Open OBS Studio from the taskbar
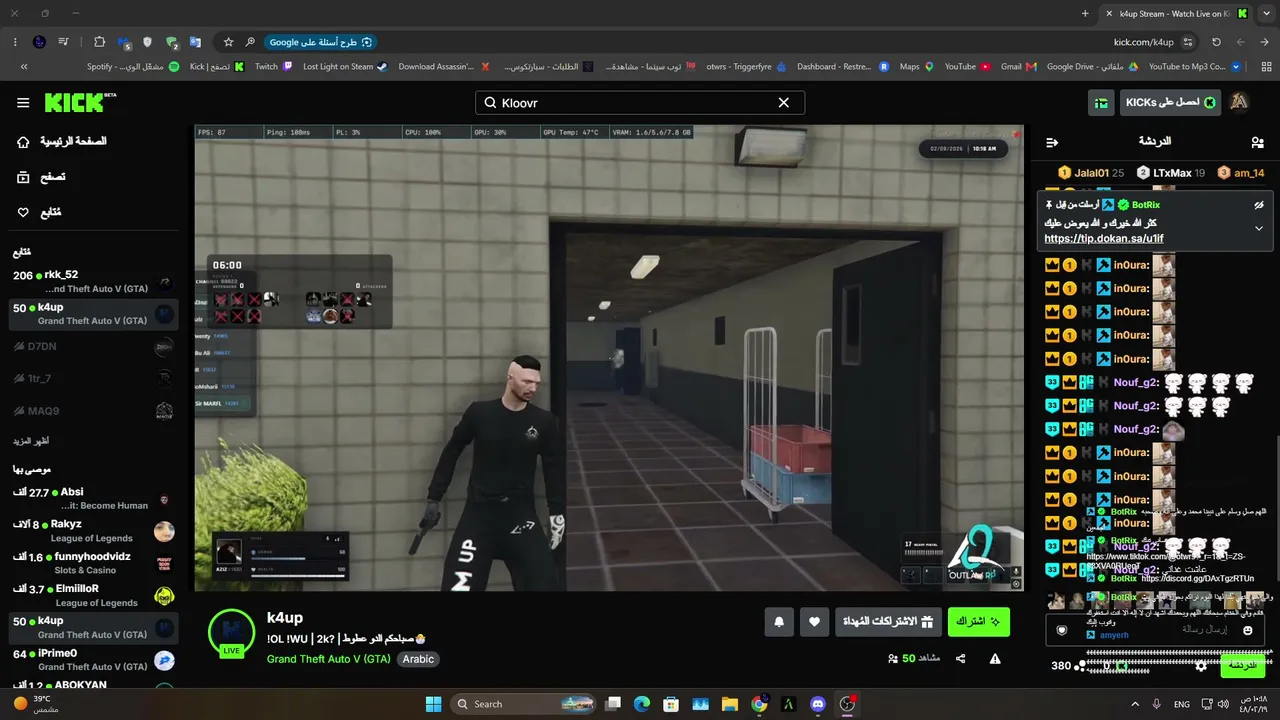The width and height of the screenshot is (1280, 720). coord(848,704)
